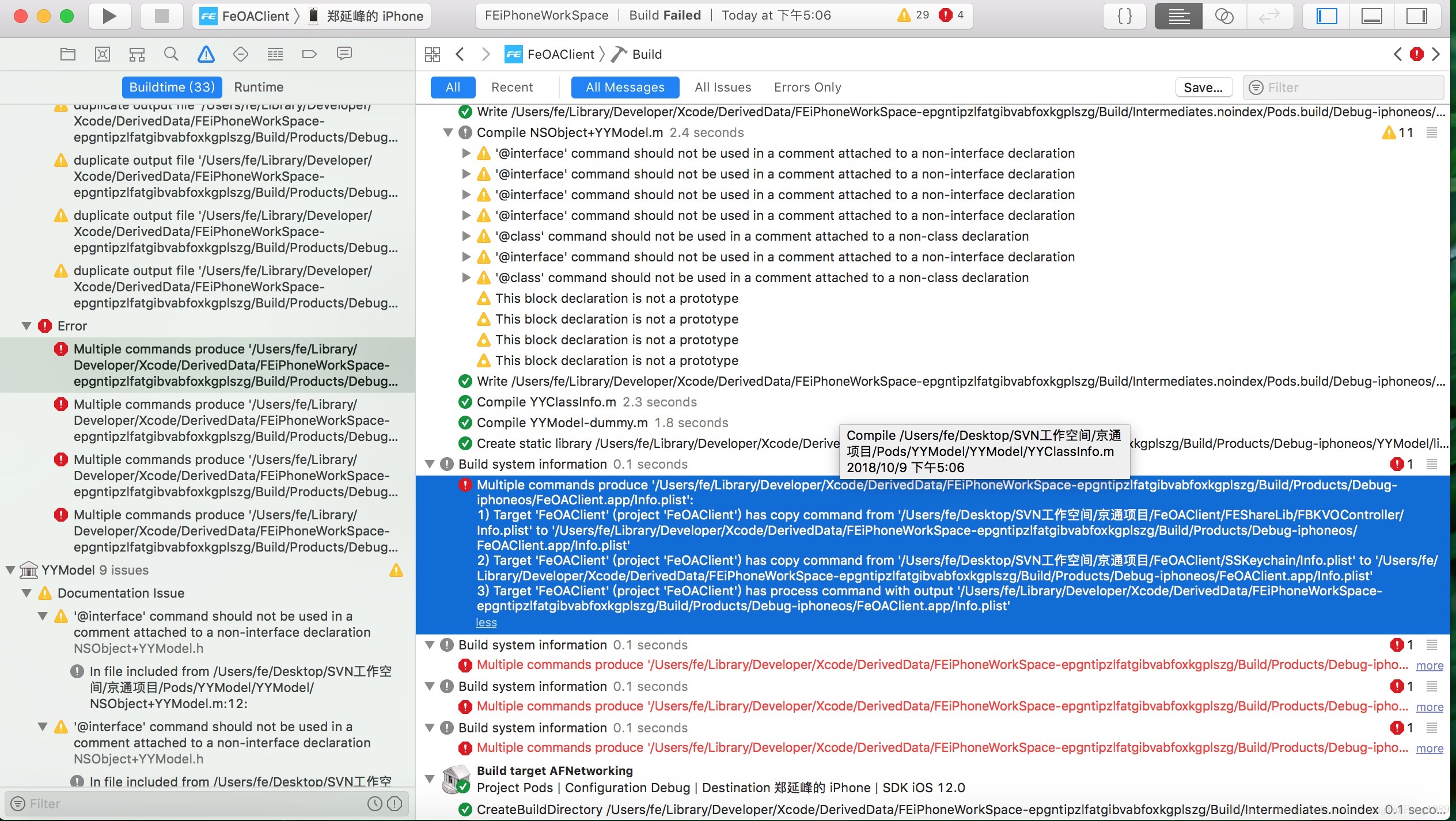Viewport: 1456px width, 821px height.
Task: Toggle the navigator panel visibility
Action: [1326, 16]
